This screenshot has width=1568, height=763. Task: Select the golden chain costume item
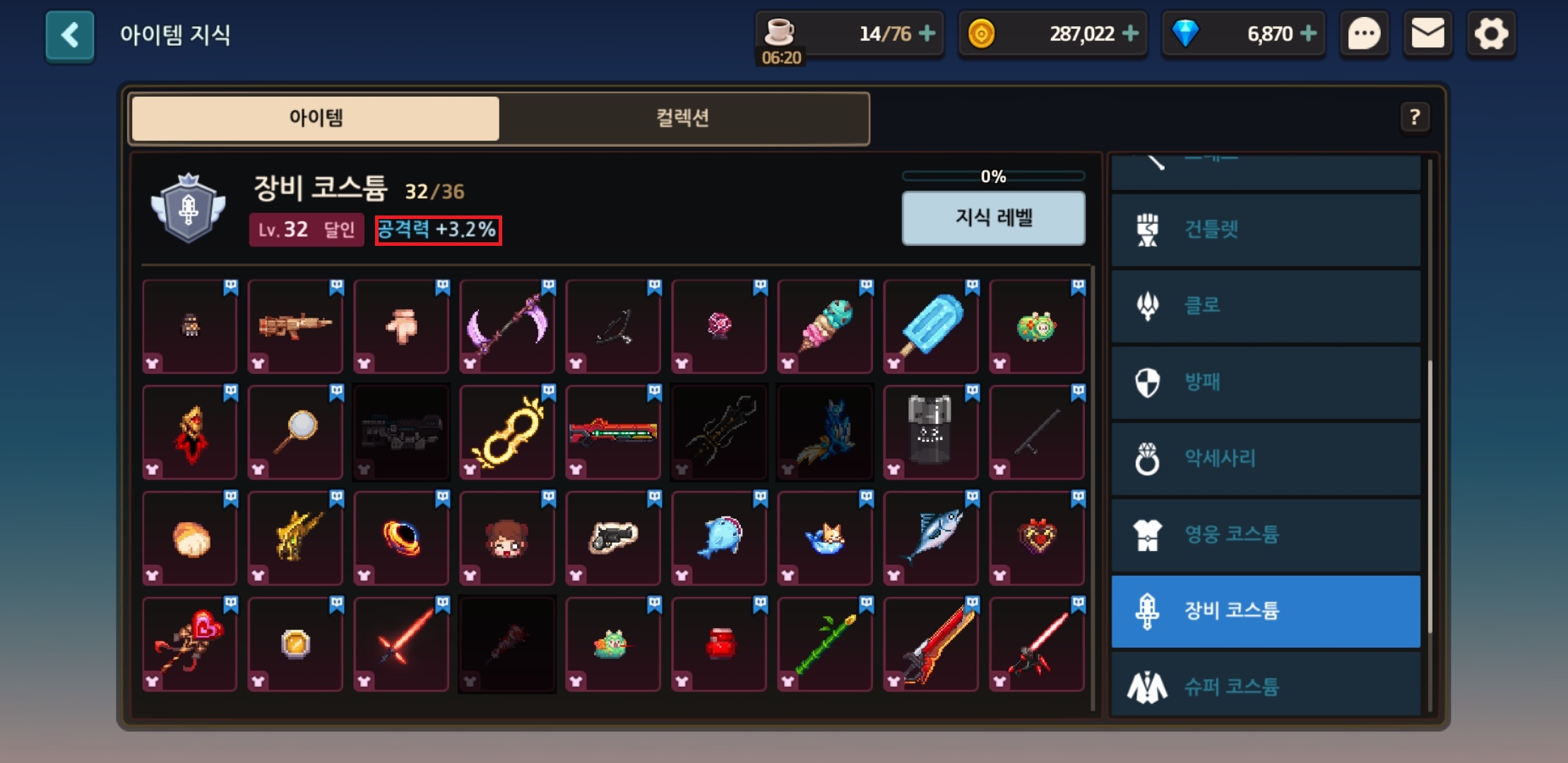(507, 432)
